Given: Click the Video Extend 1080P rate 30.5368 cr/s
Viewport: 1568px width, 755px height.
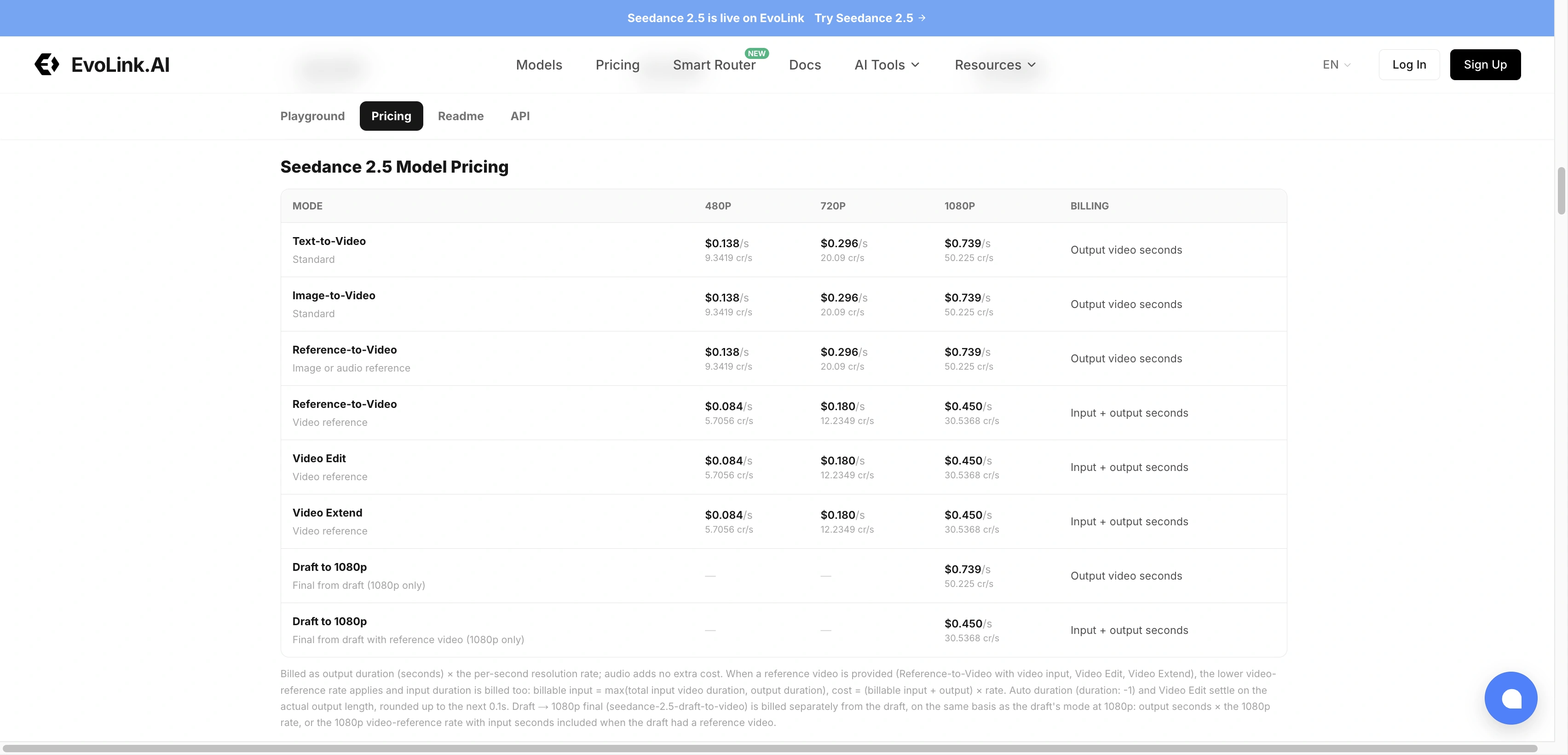Looking at the screenshot, I should pyautogui.click(x=971, y=530).
